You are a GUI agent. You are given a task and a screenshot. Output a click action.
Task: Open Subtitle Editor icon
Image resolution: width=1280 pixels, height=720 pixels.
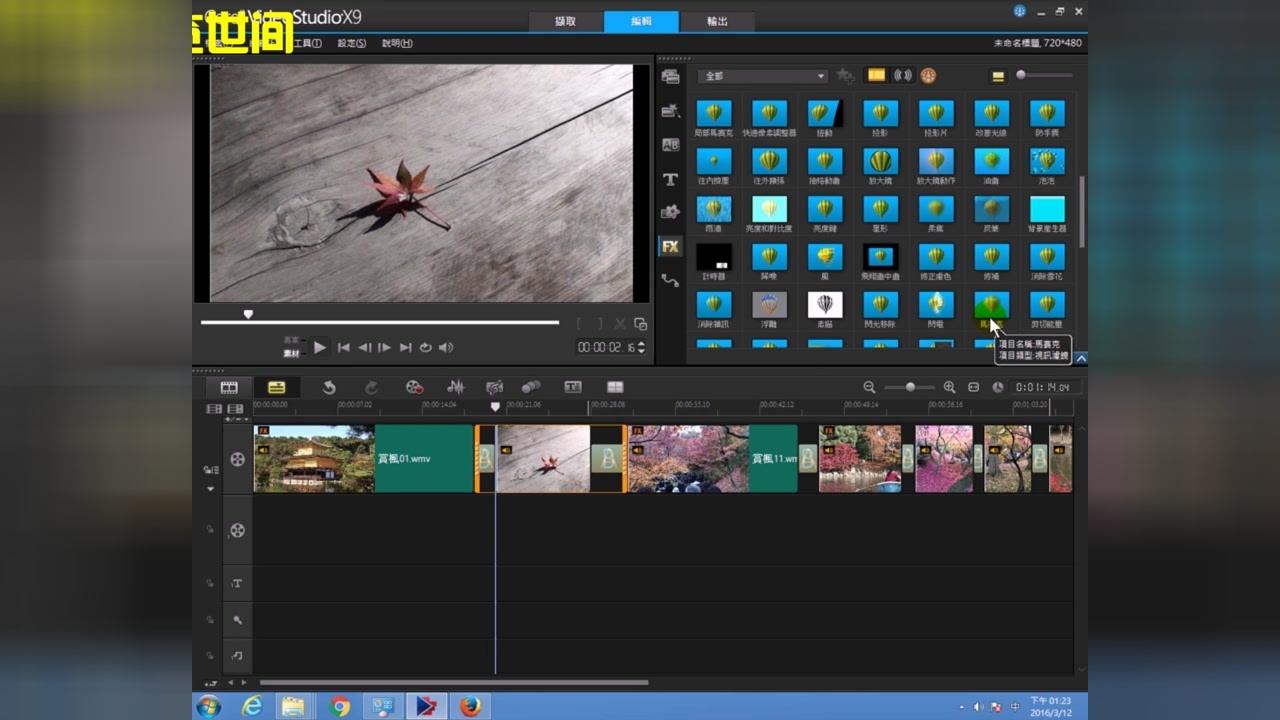573,387
